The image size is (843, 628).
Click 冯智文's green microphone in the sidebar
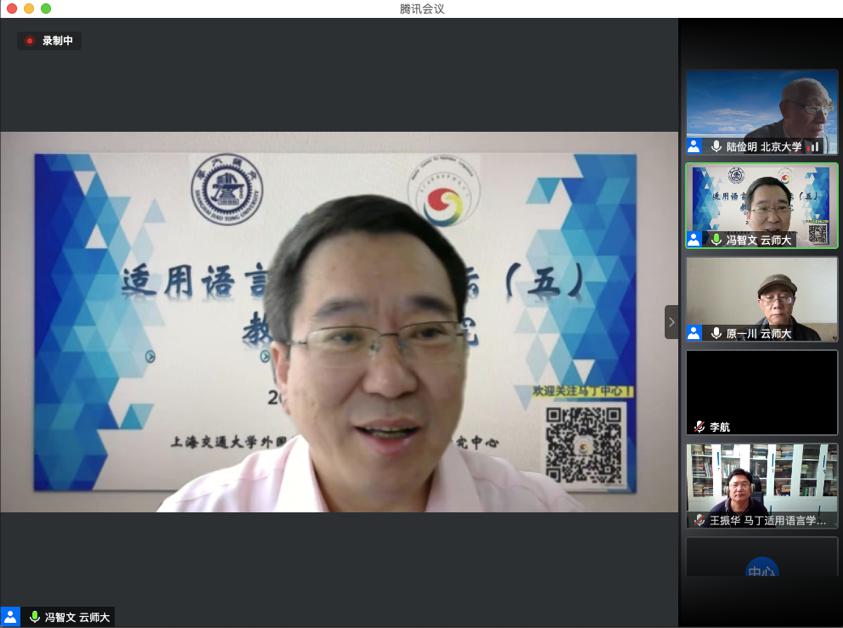[716, 240]
